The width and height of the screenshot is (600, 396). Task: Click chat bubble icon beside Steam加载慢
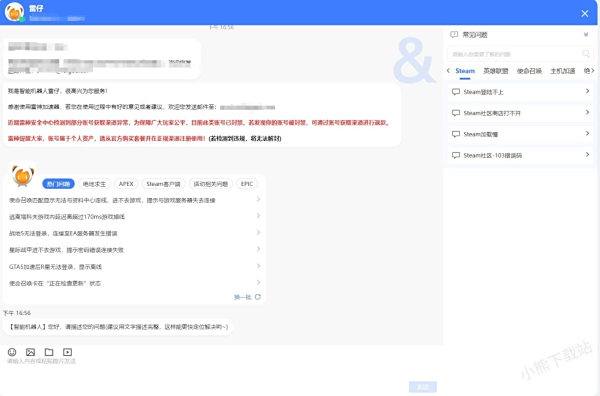click(x=456, y=134)
